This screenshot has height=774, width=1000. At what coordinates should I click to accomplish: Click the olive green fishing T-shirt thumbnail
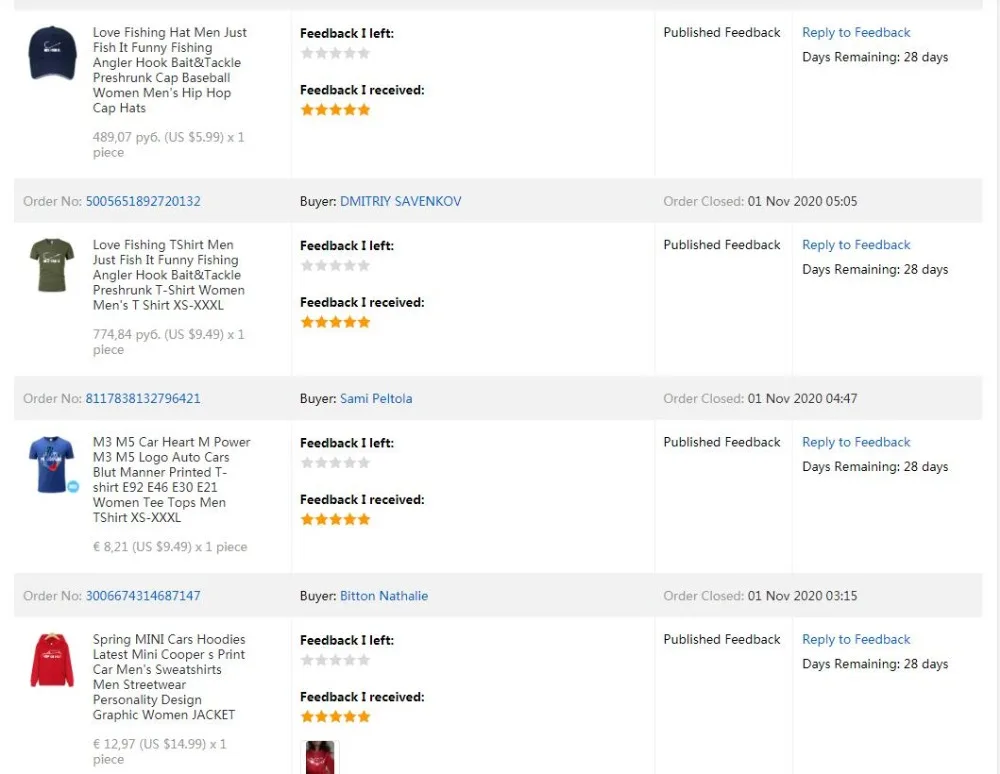(52, 265)
